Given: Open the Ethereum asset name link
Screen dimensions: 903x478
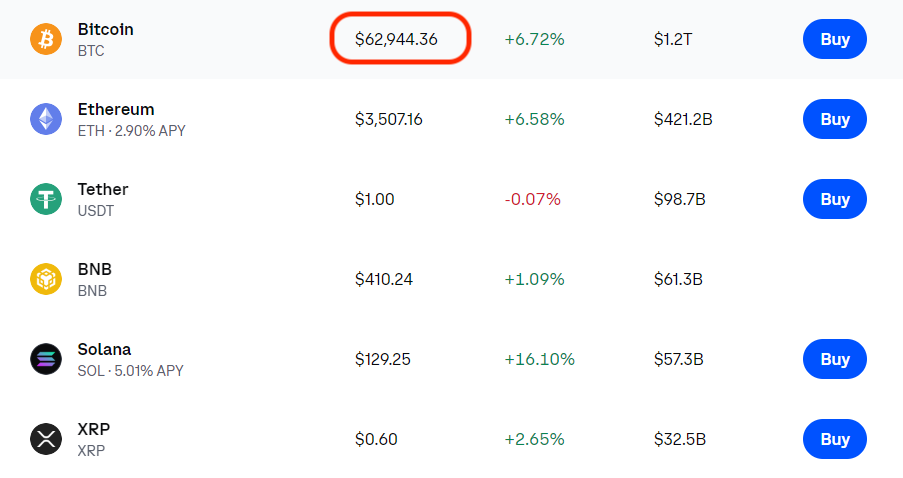Looking at the screenshot, I should coord(115,110).
